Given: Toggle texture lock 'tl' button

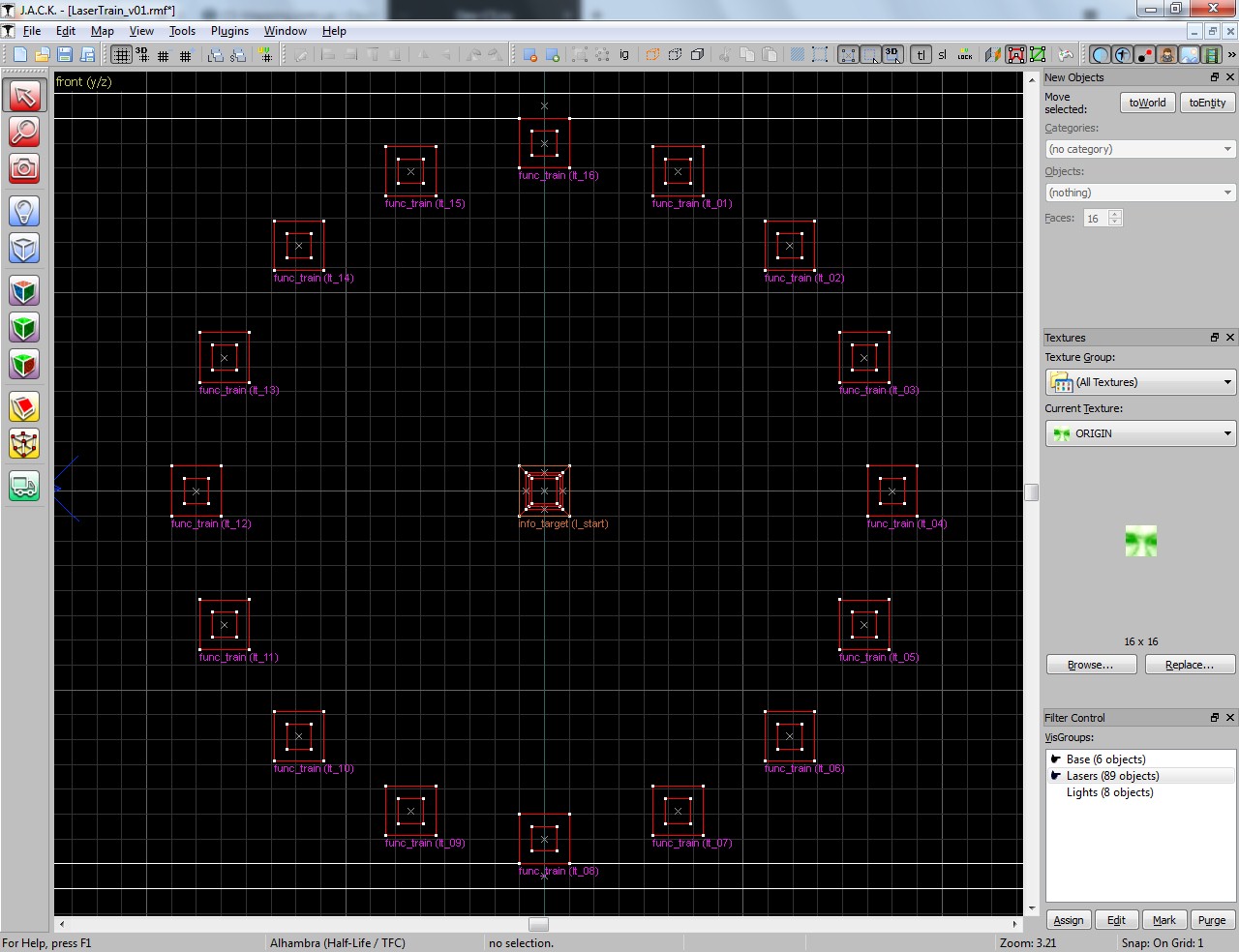Looking at the screenshot, I should (921, 55).
